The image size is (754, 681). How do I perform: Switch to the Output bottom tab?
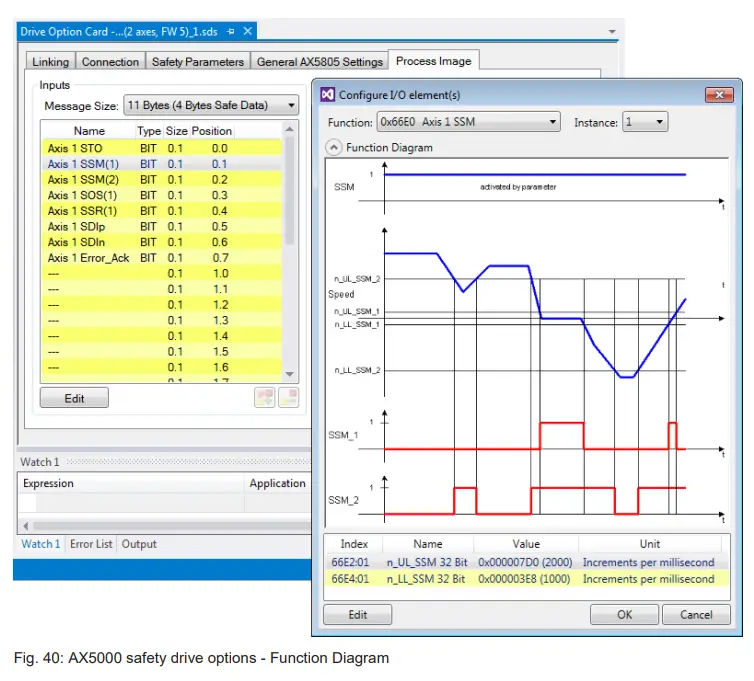point(139,544)
